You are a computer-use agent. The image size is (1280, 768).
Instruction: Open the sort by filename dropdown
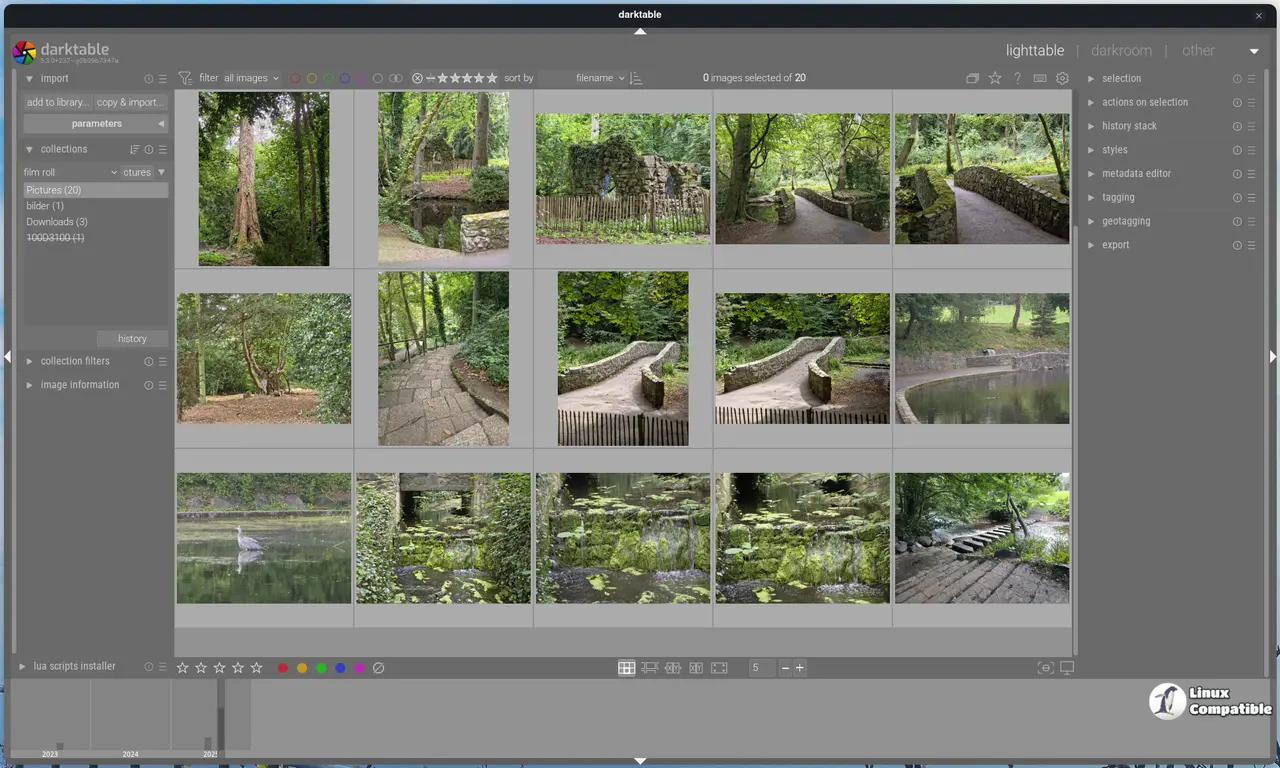(x=600, y=78)
